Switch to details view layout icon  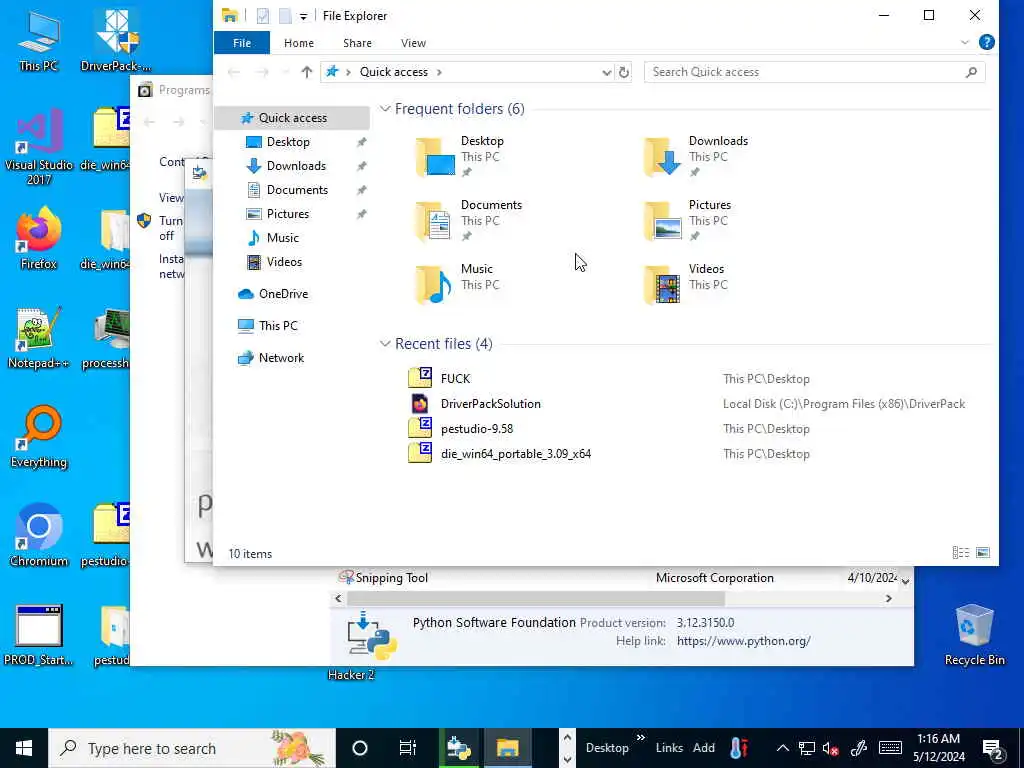(x=961, y=553)
